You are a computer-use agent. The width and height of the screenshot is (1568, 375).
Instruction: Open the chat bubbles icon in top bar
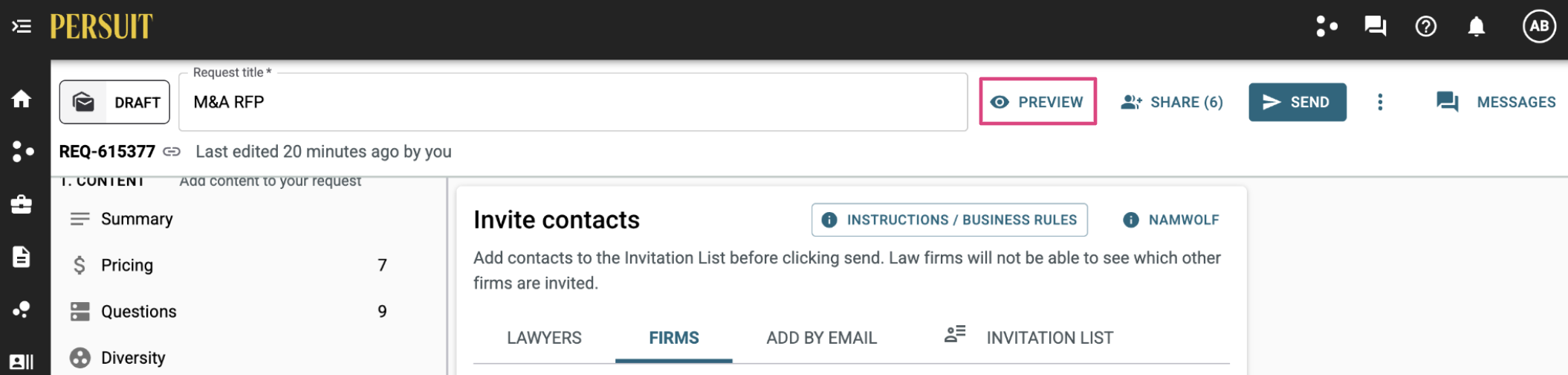[1375, 27]
